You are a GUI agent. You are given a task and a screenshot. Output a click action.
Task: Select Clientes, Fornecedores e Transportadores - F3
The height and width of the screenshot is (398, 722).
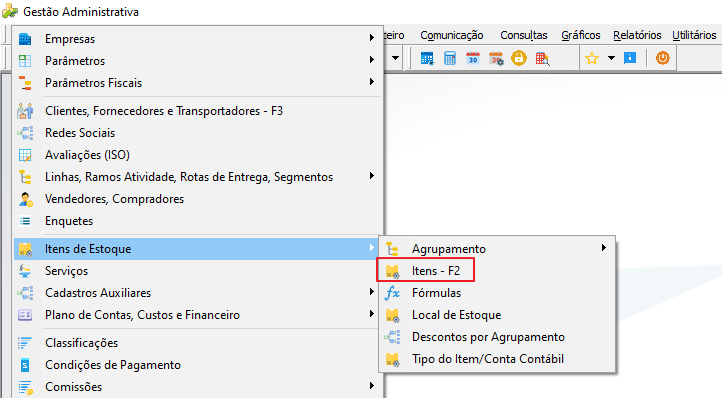198,111
